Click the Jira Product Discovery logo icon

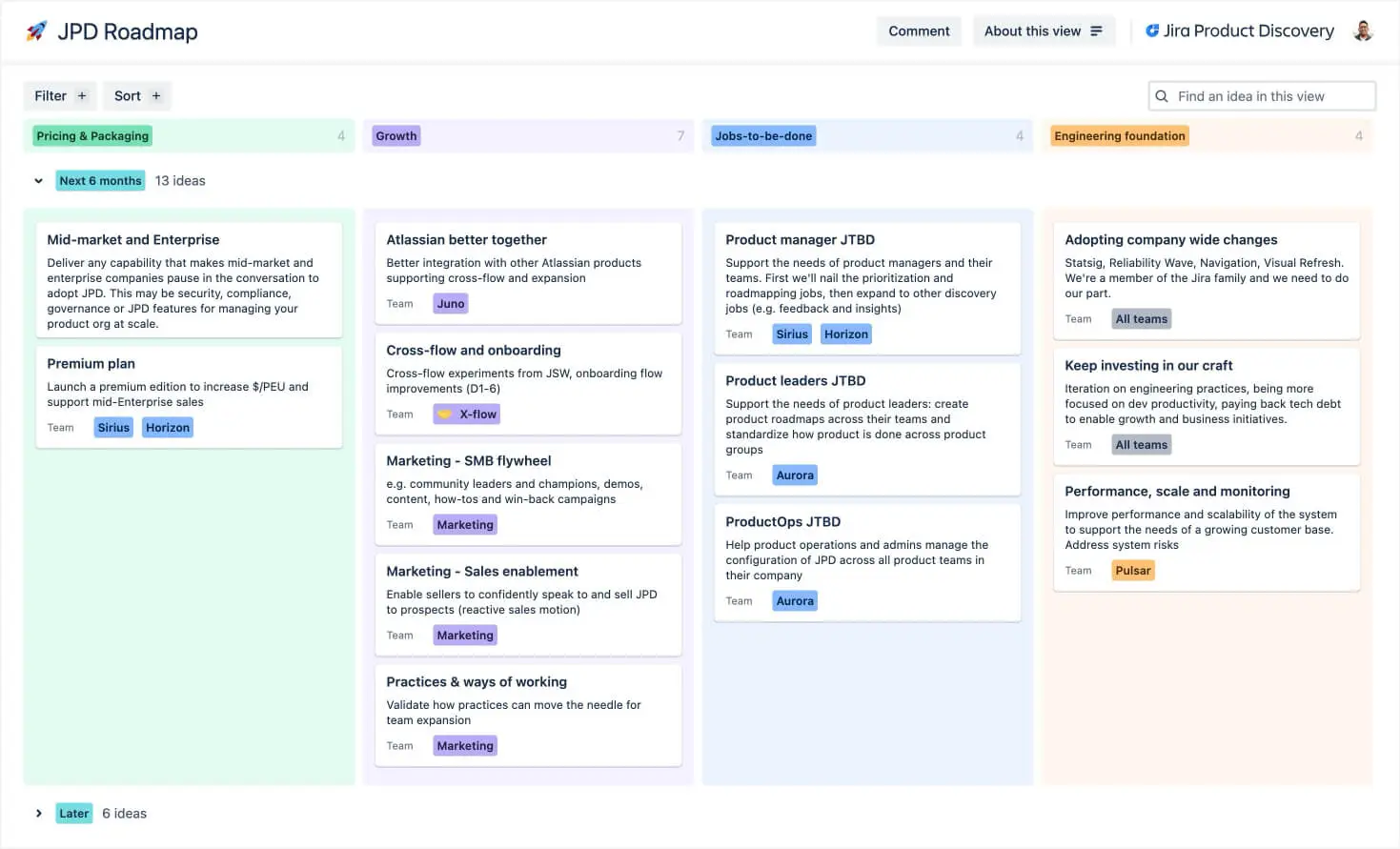[x=1152, y=30]
